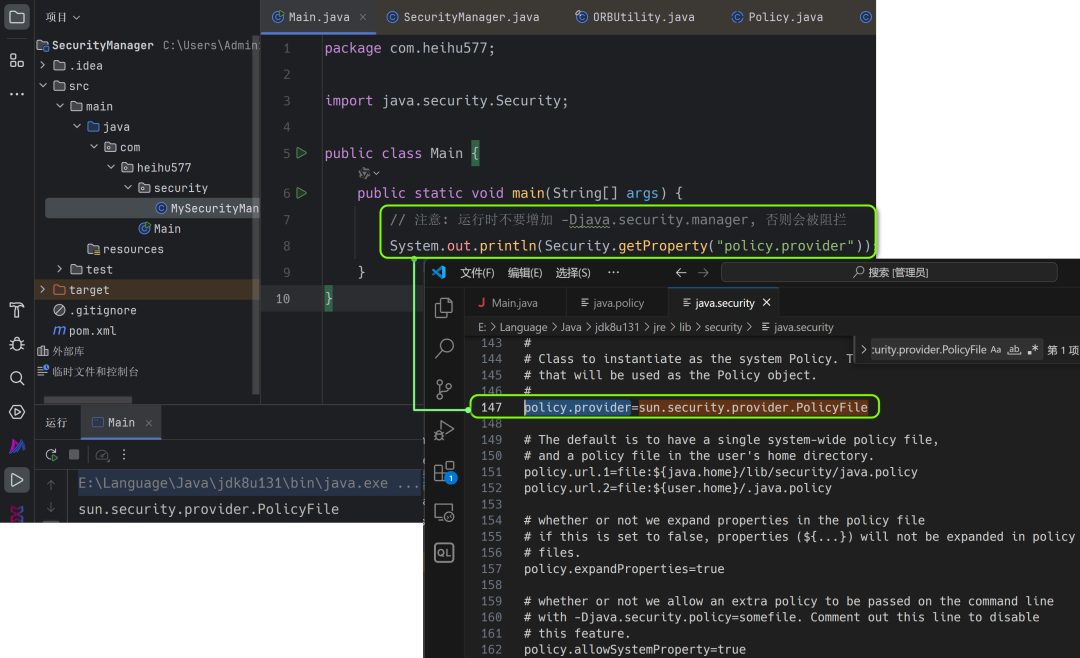Image resolution: width=1080 pixels, height=658 pixels.
Task: Collapse the java source folder
Action: 77,127
